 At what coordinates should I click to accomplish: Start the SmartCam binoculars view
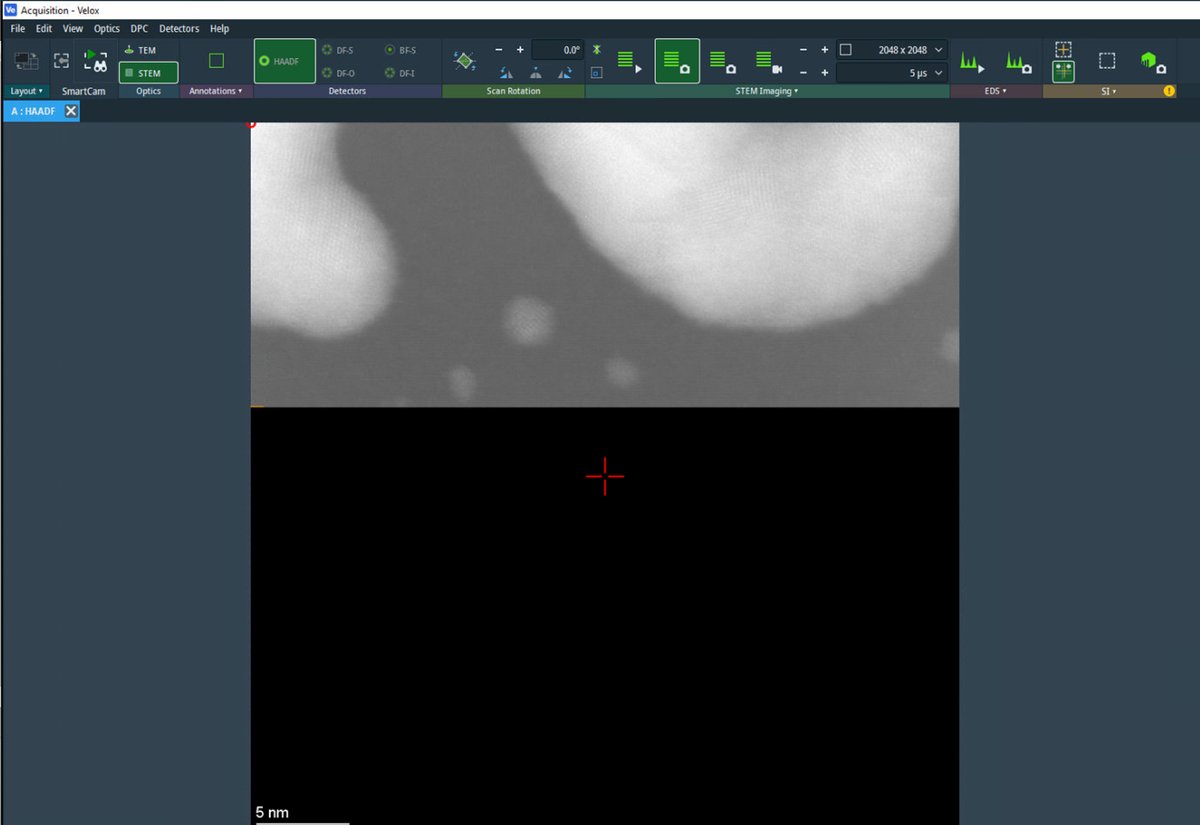click(x=96, y=62)
